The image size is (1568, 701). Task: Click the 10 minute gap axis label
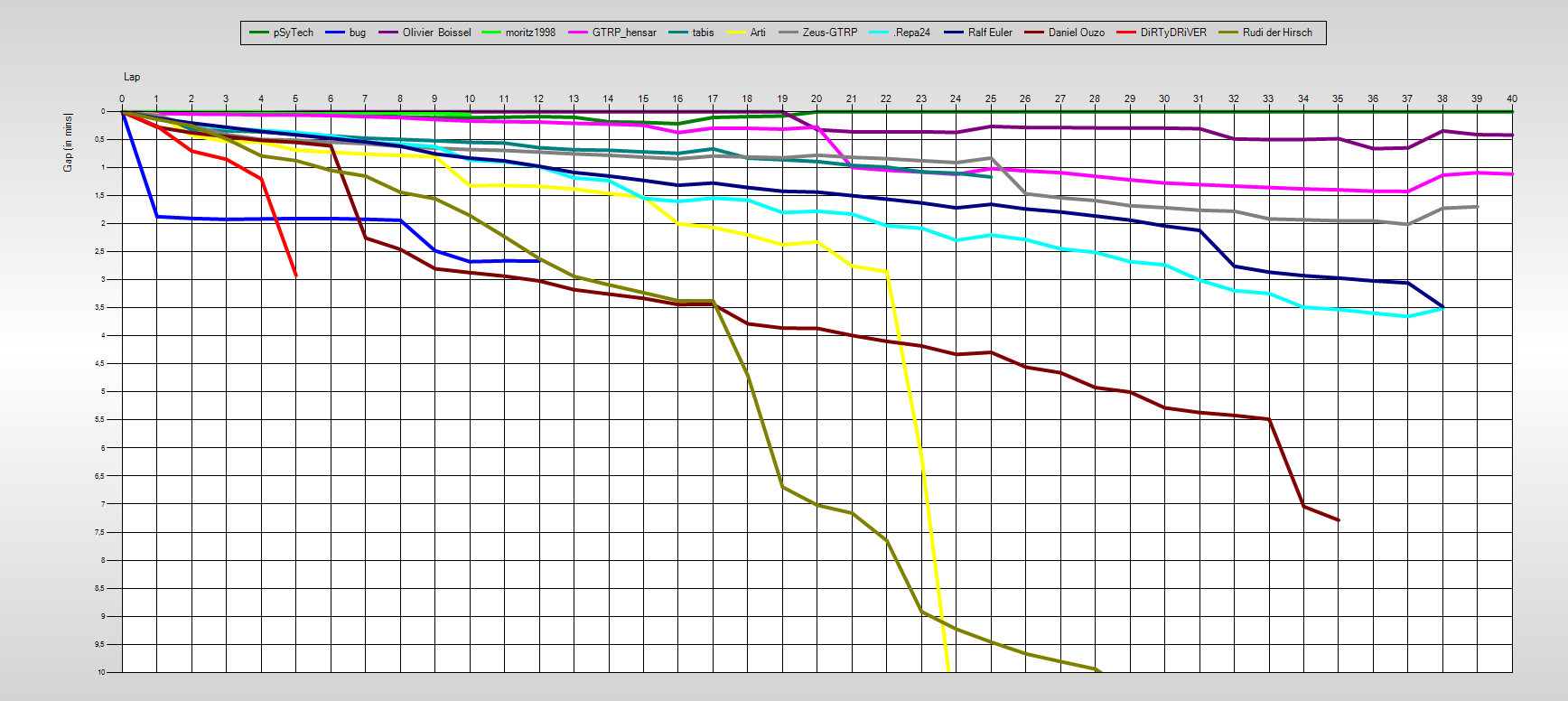pos(101,672)
